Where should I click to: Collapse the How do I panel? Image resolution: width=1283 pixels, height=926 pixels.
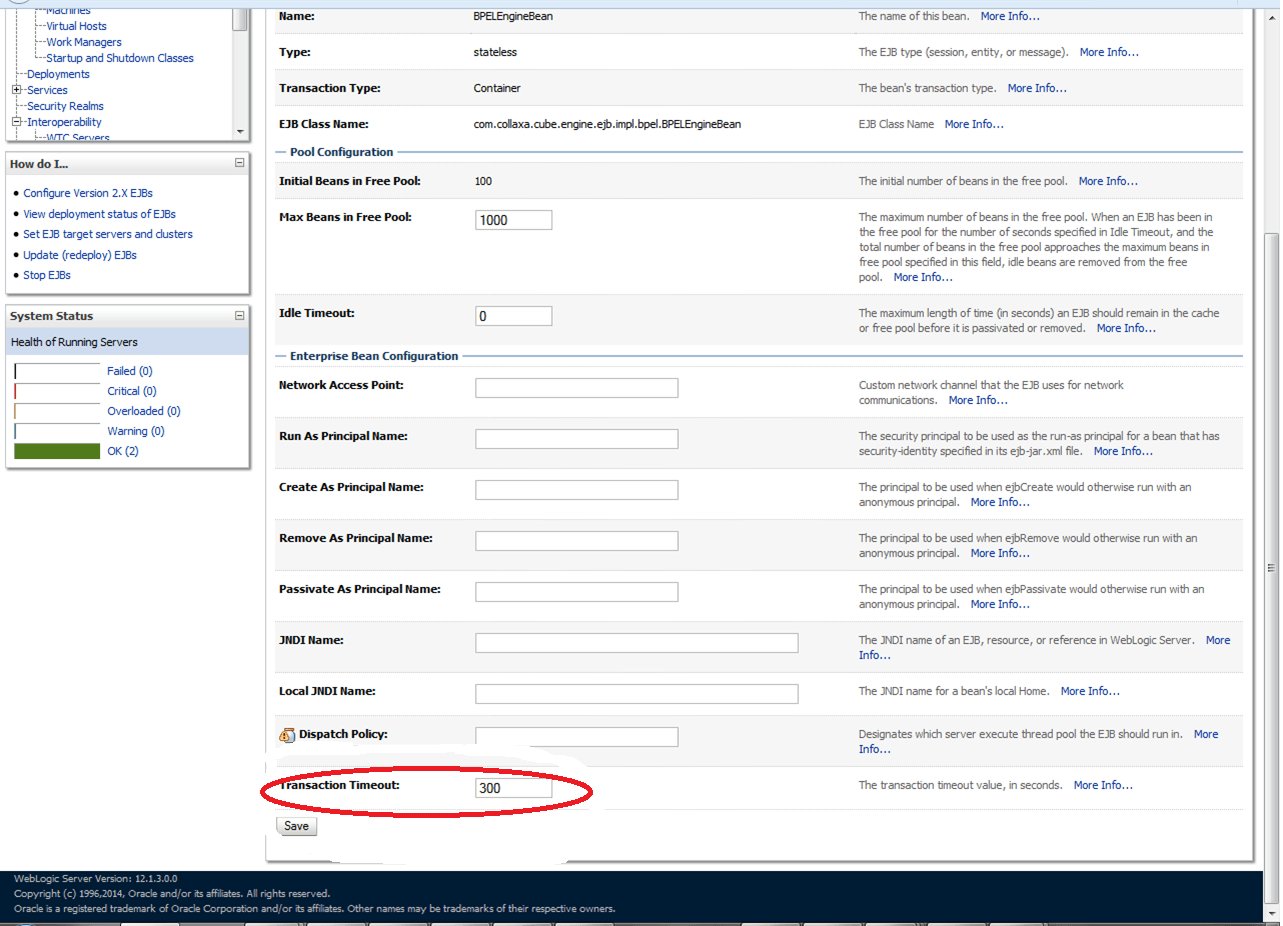coord(239,162)
